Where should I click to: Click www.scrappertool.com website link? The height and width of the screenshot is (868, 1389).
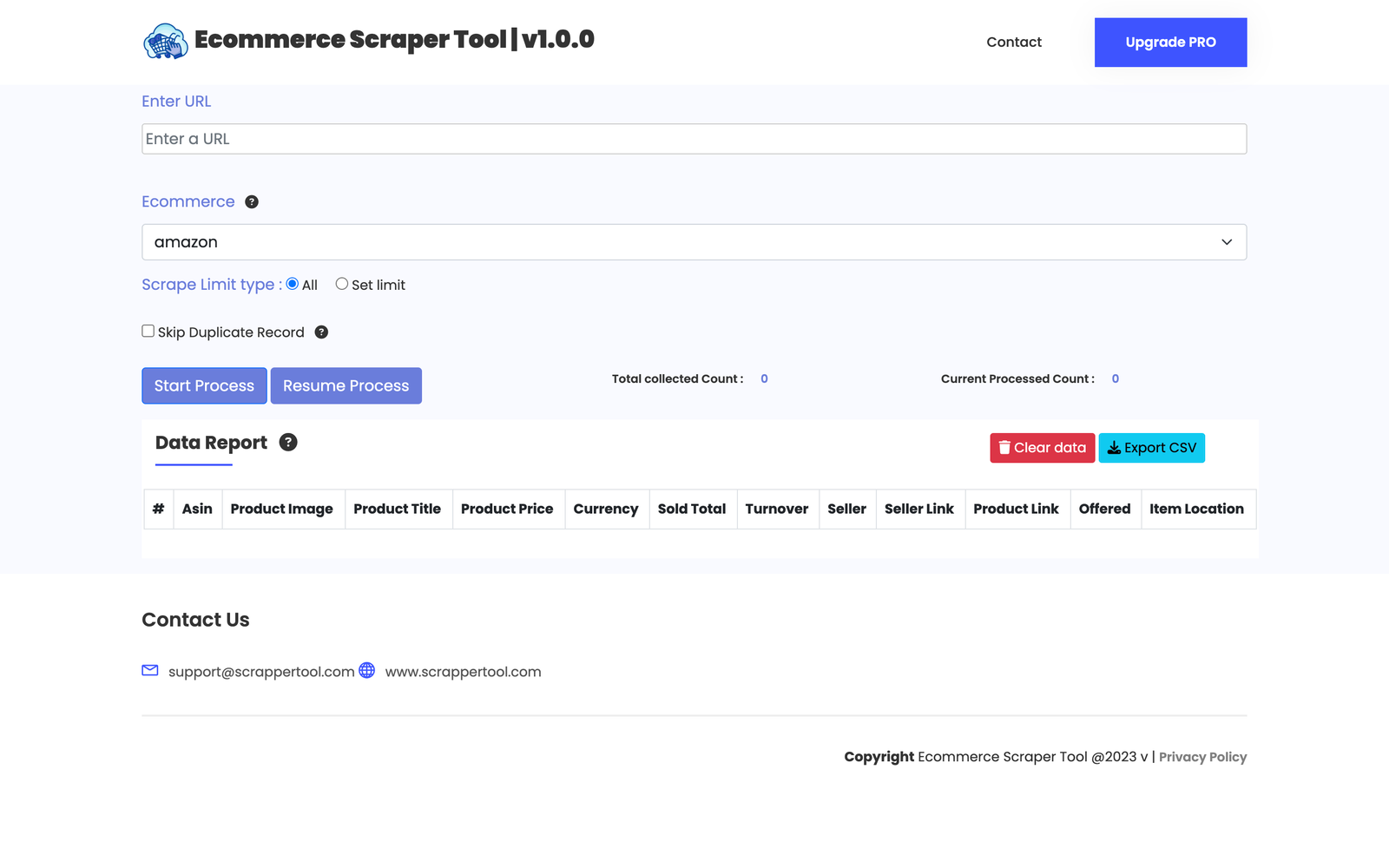click(x=464, y=672)
